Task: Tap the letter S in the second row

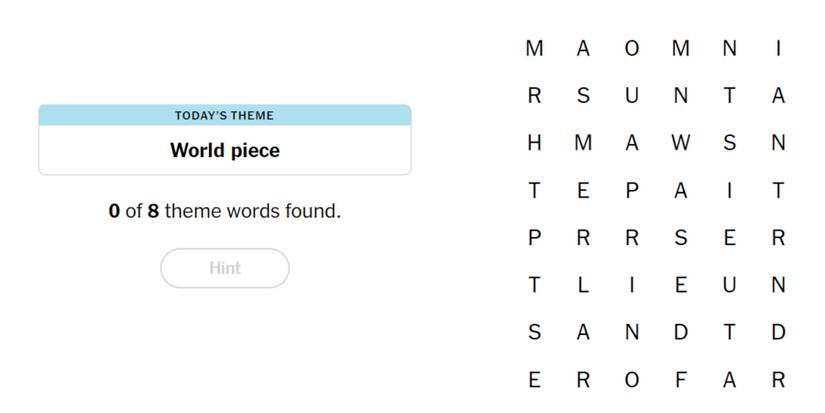Action: 583,96
